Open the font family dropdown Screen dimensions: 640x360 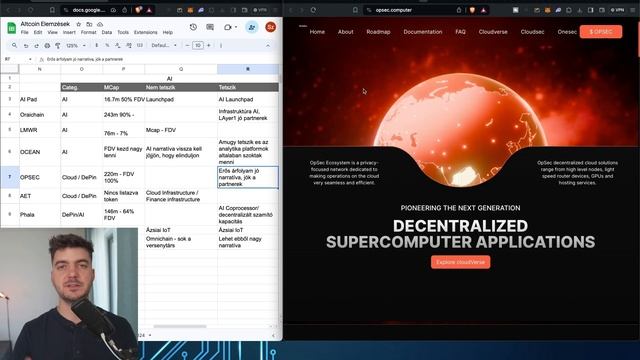(164, 45)
